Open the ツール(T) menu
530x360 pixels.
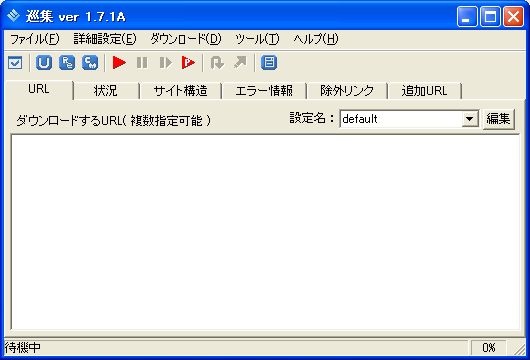point(257,39)
